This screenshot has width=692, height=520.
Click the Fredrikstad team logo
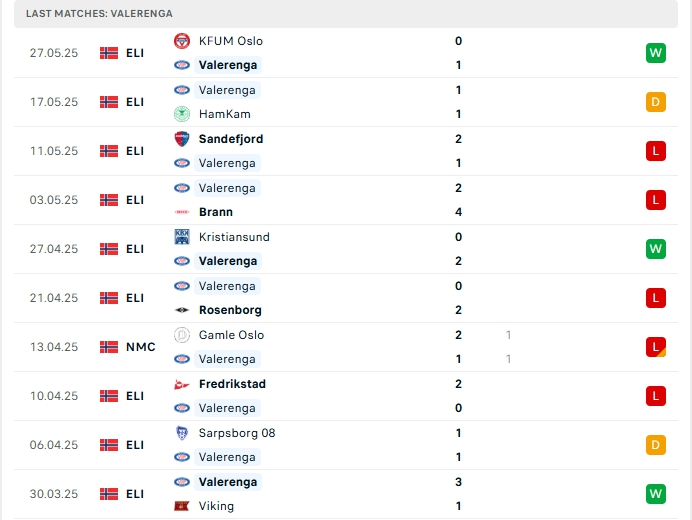tap(181, 384)
